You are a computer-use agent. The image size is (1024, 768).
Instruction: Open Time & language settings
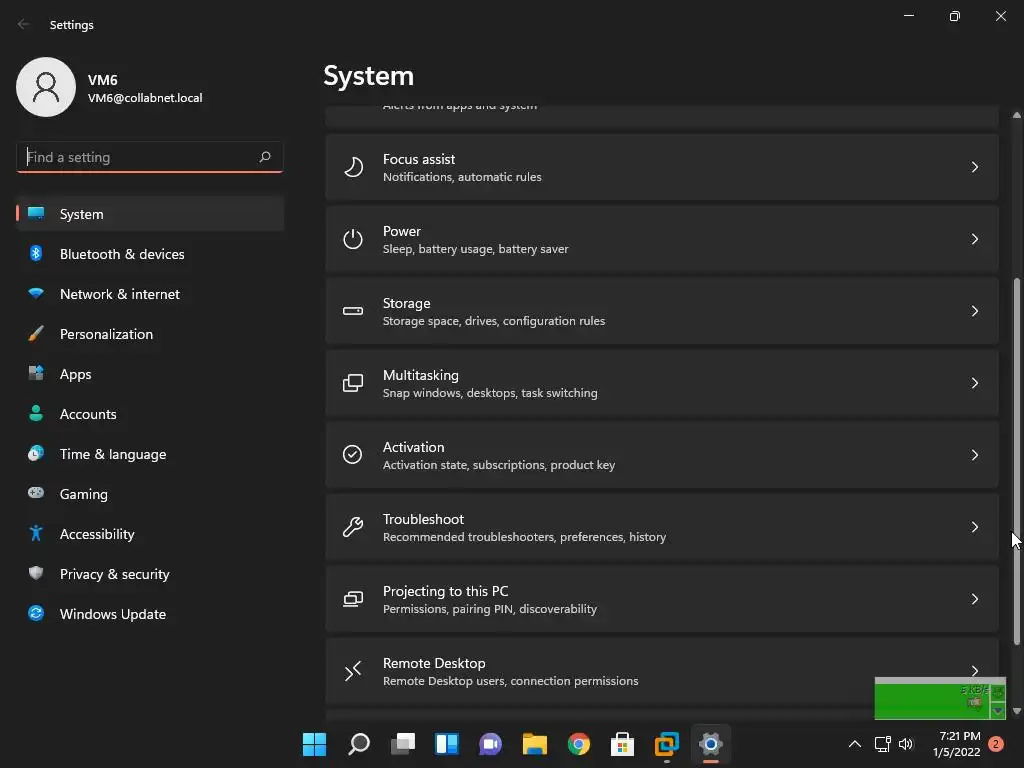coord(150,453)
